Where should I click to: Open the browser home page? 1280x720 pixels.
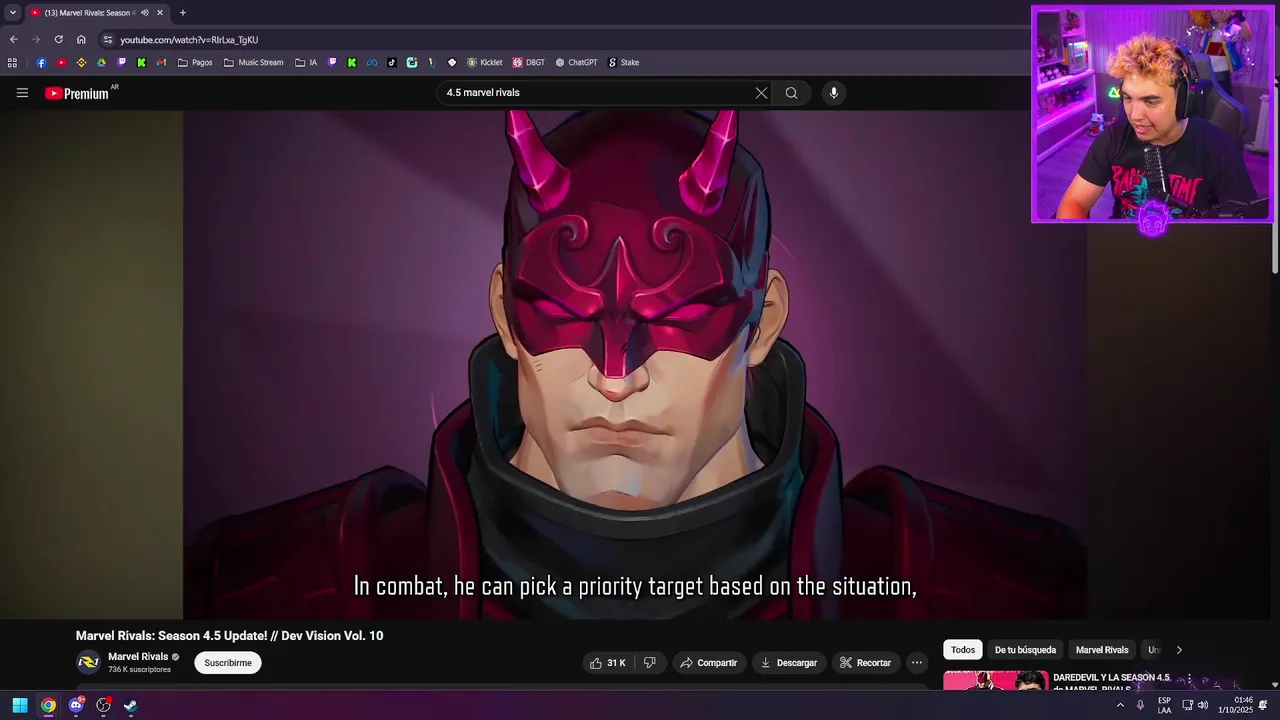pyautogui.click(x=81, y=40)
